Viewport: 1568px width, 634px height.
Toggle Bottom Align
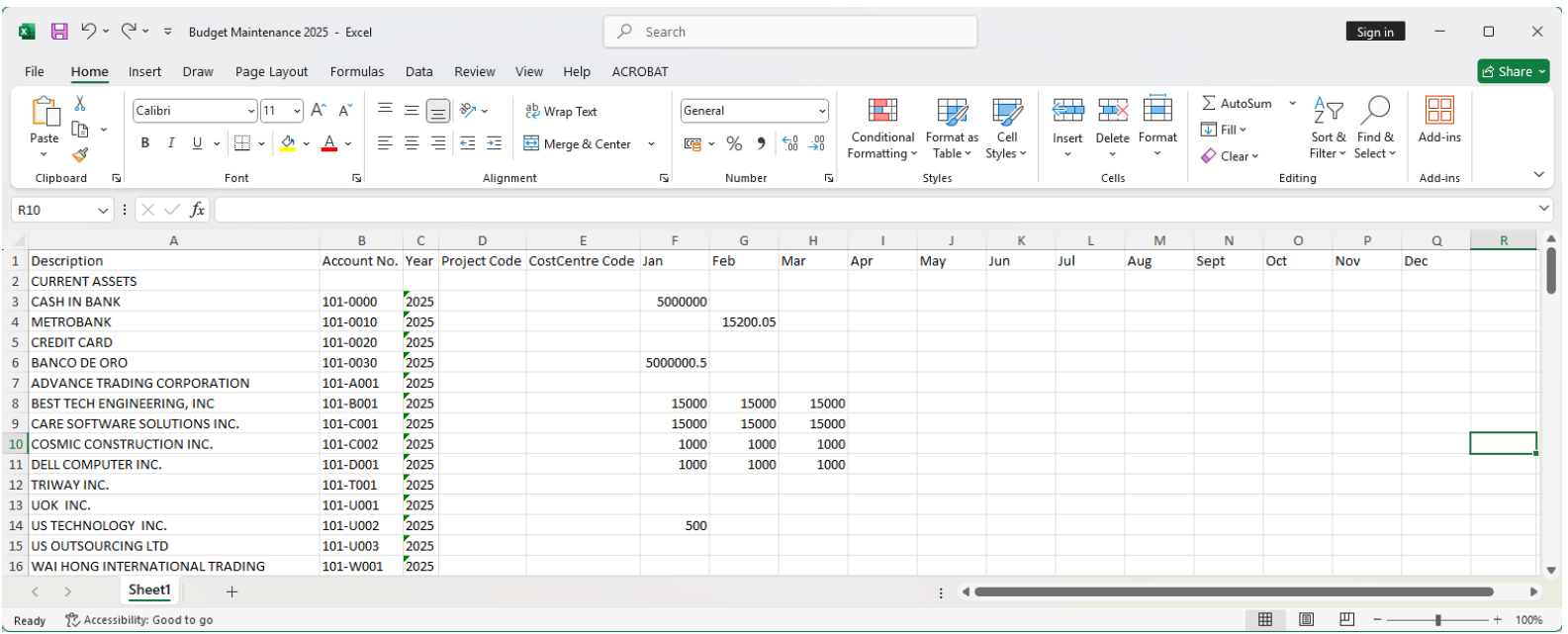coord(438,111)
